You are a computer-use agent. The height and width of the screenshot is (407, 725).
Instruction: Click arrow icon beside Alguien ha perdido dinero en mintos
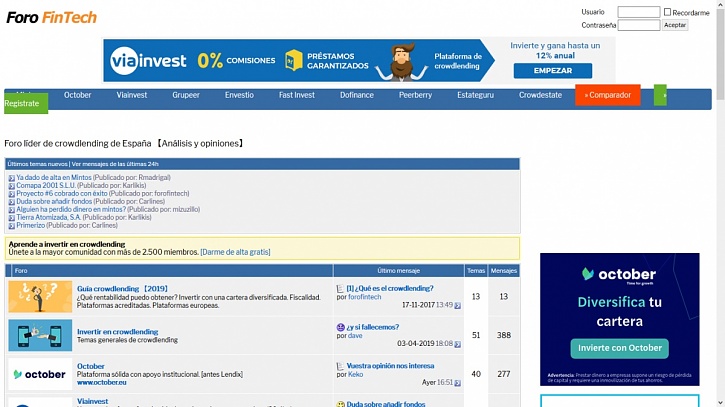[x=12, y=210]
